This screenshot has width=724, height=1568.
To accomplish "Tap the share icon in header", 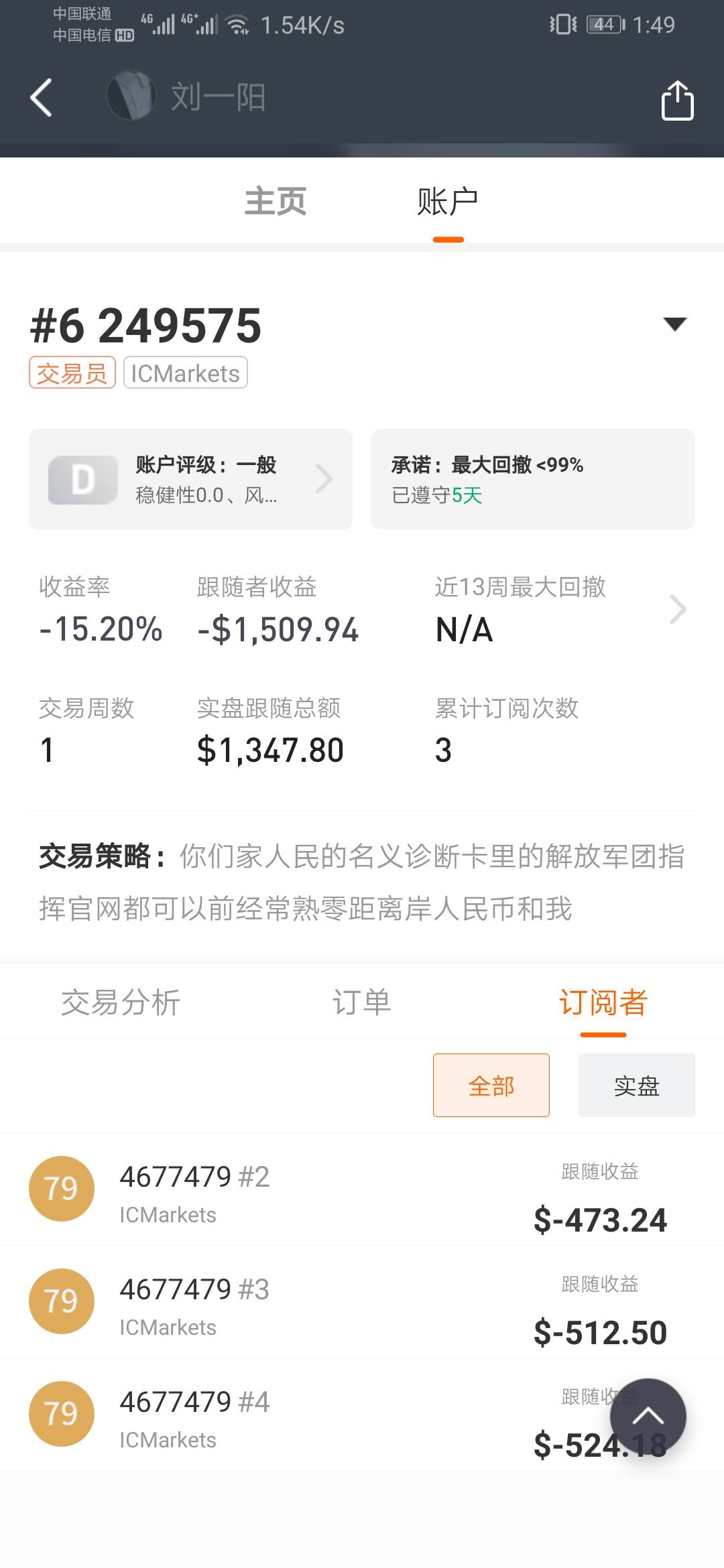I will [x=677, y=101].
